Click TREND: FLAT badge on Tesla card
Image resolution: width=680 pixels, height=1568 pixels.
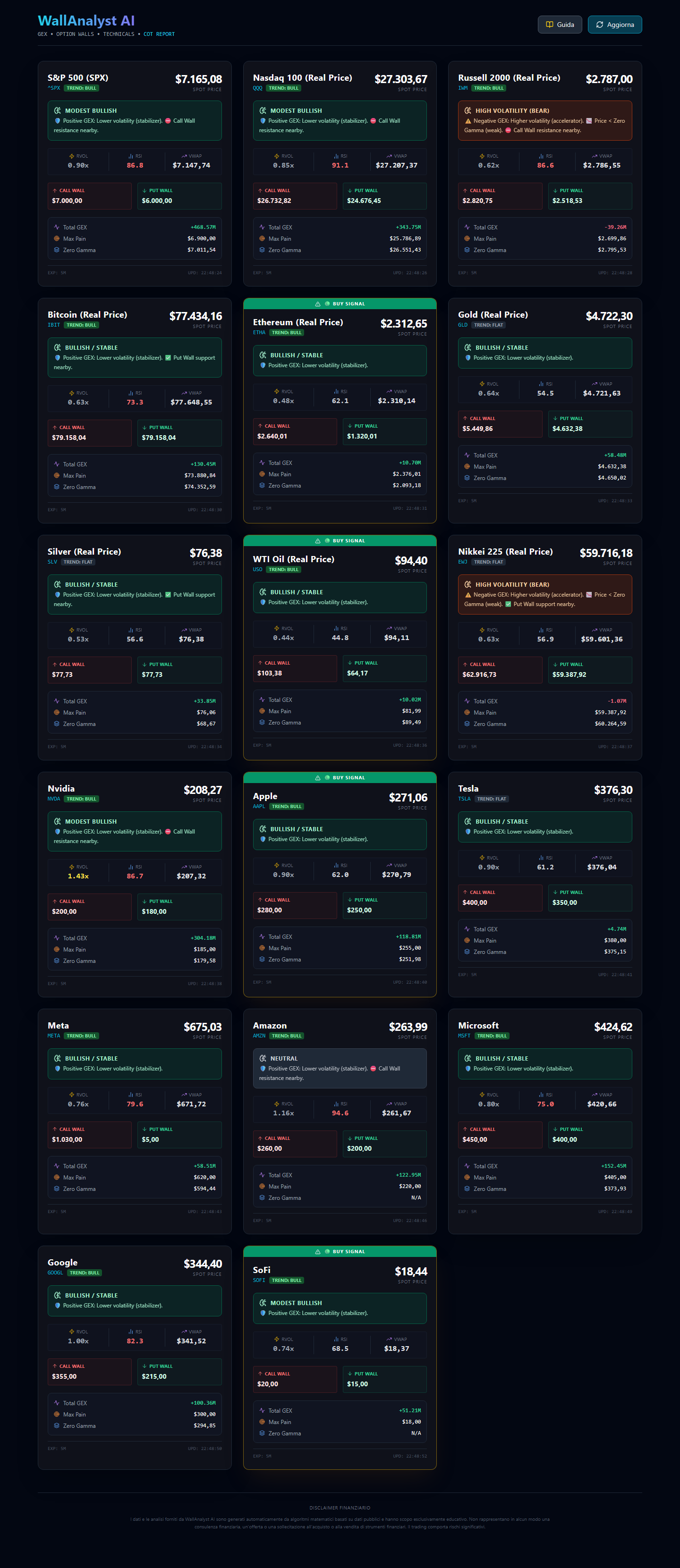(491, 799)
